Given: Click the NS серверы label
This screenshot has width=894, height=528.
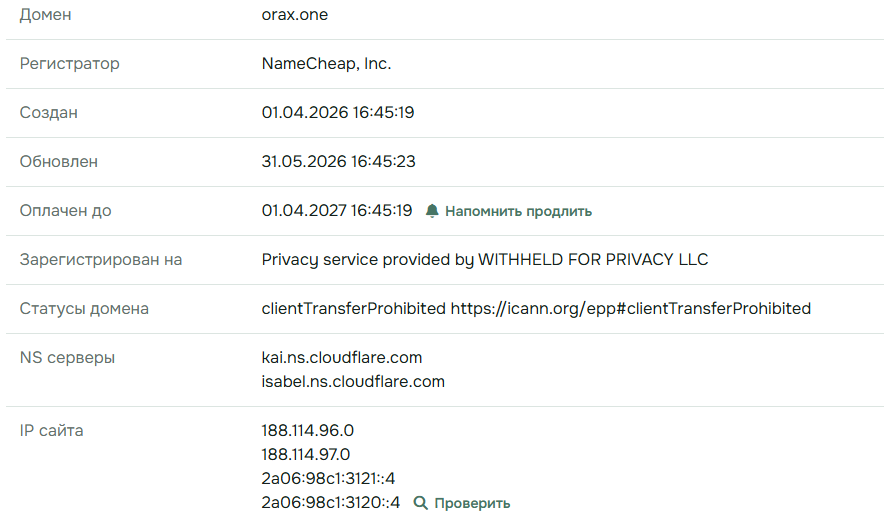Looking at the screenshot, I should tap(67, 358).
